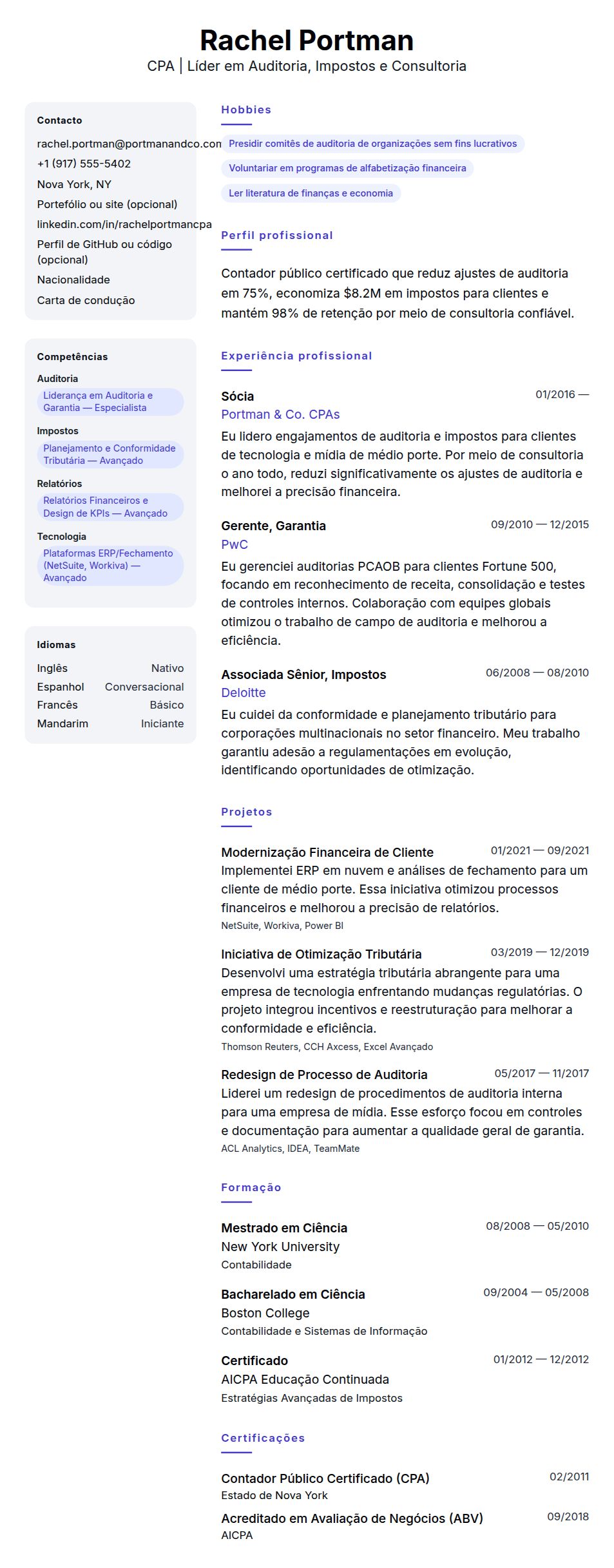Click the Estado de Nova York issuer
The width and height of the screenshot is (614, 1568).
click(x=274, y=1496)
